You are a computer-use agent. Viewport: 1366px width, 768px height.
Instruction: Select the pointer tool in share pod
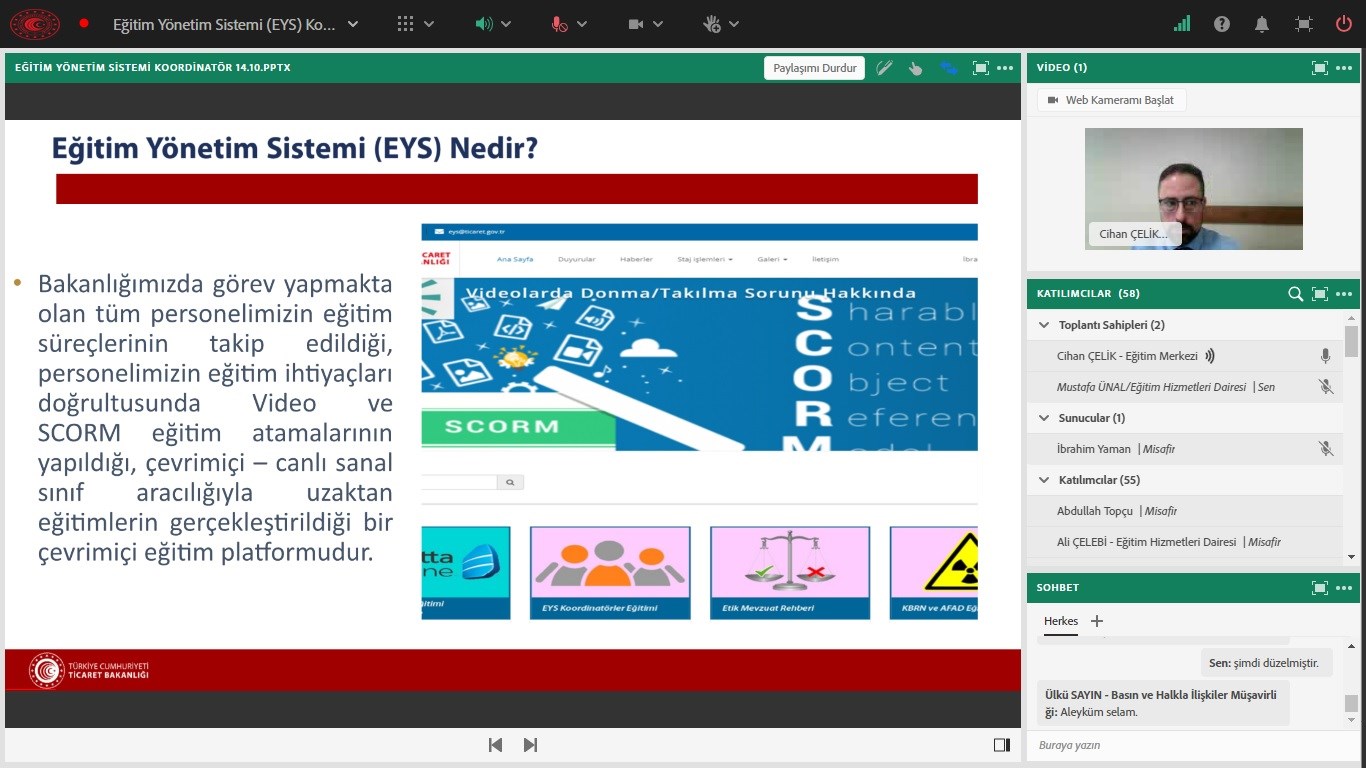(915, 68)
